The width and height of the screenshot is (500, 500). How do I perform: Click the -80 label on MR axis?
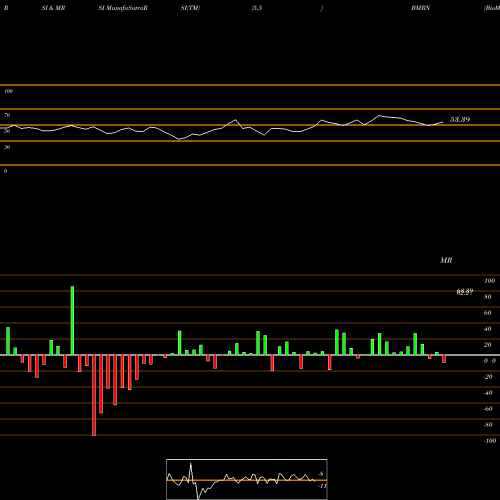pos(488,425)
